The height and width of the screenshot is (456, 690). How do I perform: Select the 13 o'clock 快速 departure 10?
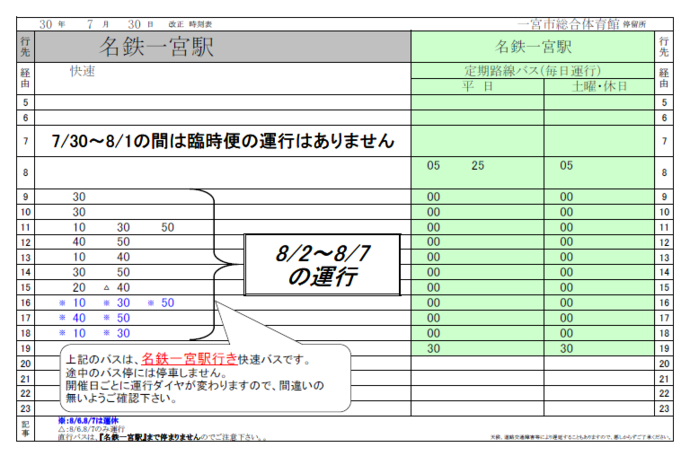(79, 257)
